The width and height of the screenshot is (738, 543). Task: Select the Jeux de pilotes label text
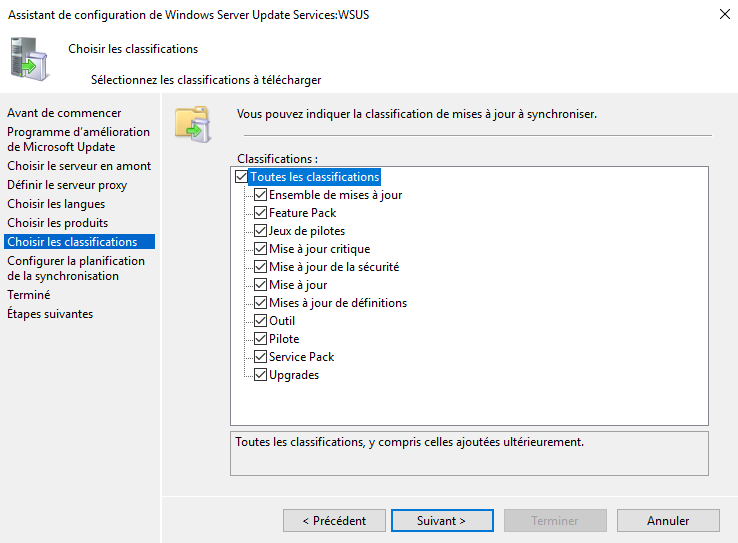[307, 231]
